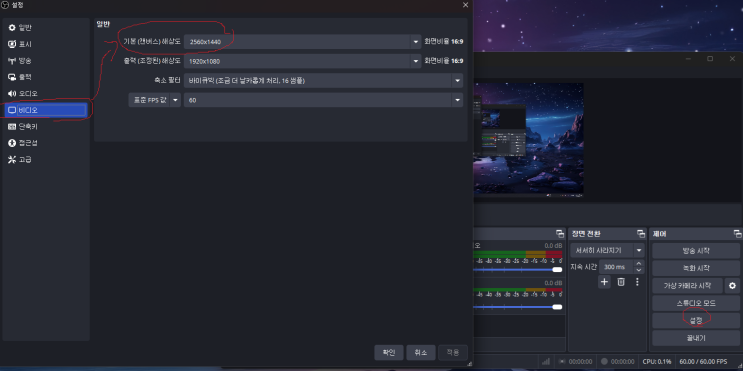Click the 화면비율 16:9 label beside 2560x1440

pyautogui.click(x=444, y=42)
